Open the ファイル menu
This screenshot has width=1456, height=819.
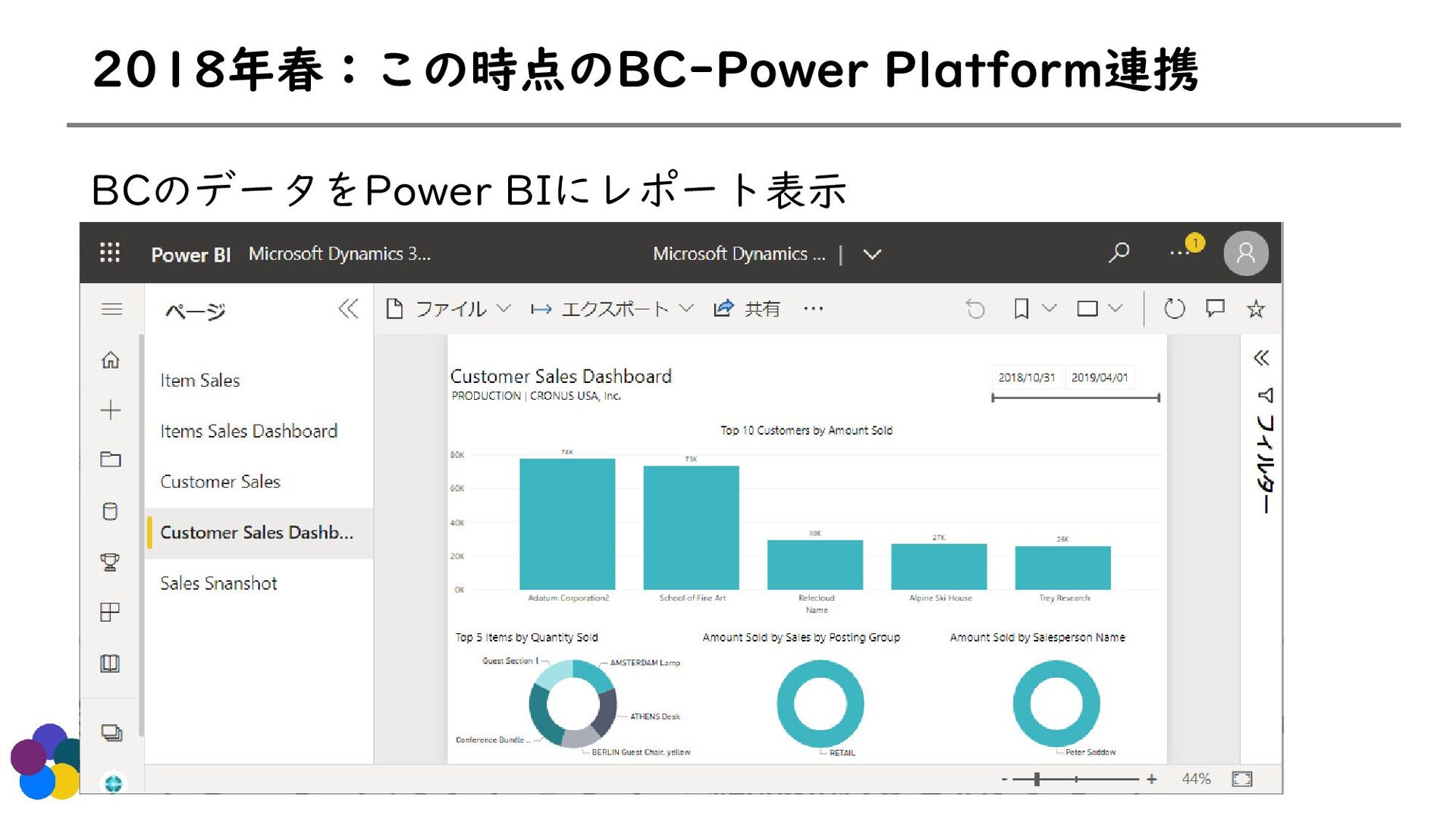click(x=448, y=309)
